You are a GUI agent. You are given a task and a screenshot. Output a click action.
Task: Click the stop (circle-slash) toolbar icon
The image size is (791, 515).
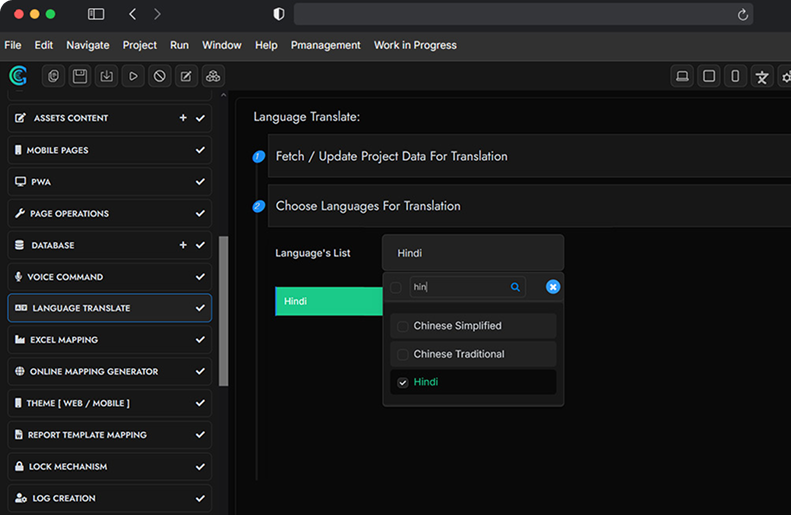coord(160,76)
